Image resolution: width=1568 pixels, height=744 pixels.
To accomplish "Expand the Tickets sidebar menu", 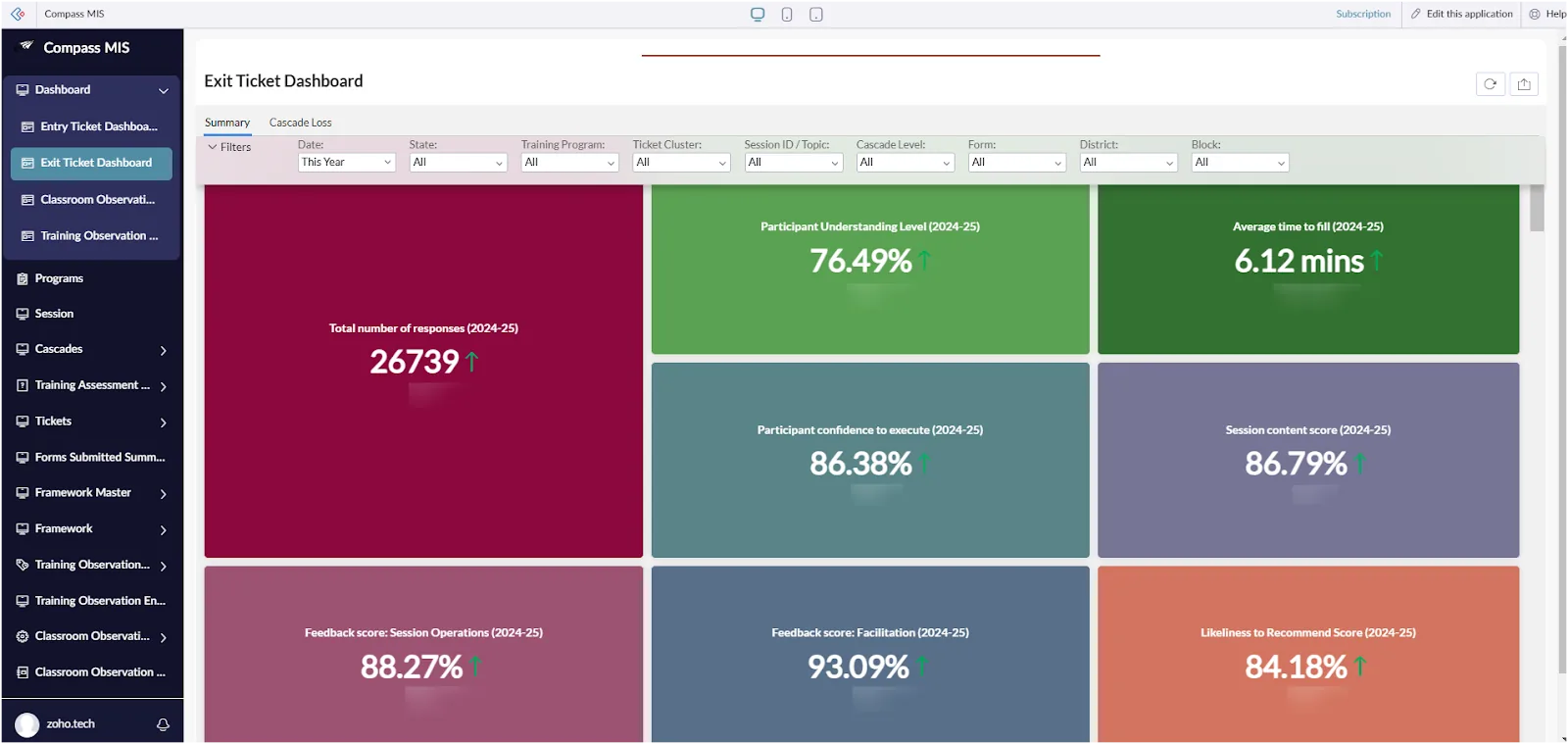I will pos(164,422).
